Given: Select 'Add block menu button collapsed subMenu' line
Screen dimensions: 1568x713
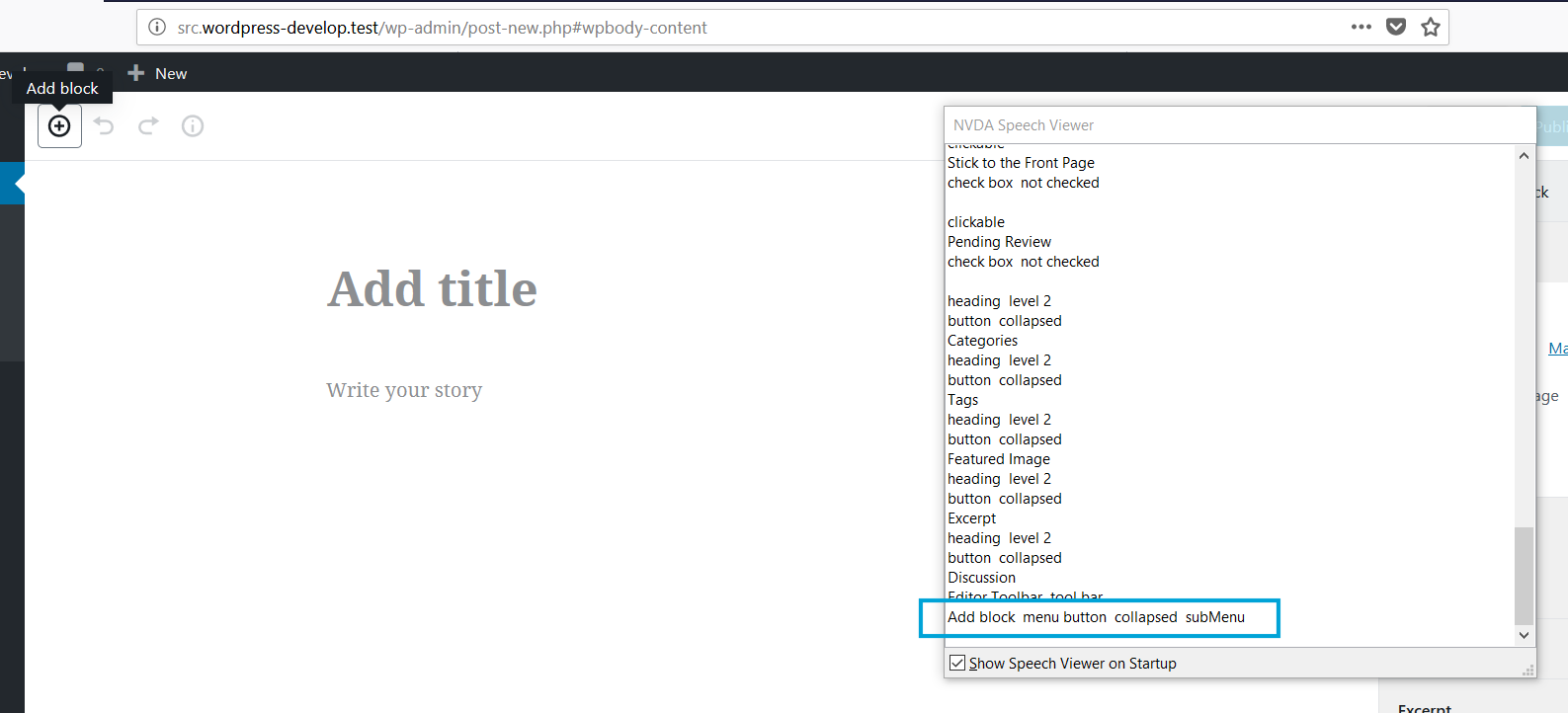Looking at the screenshot, I should pos(1096,617).
